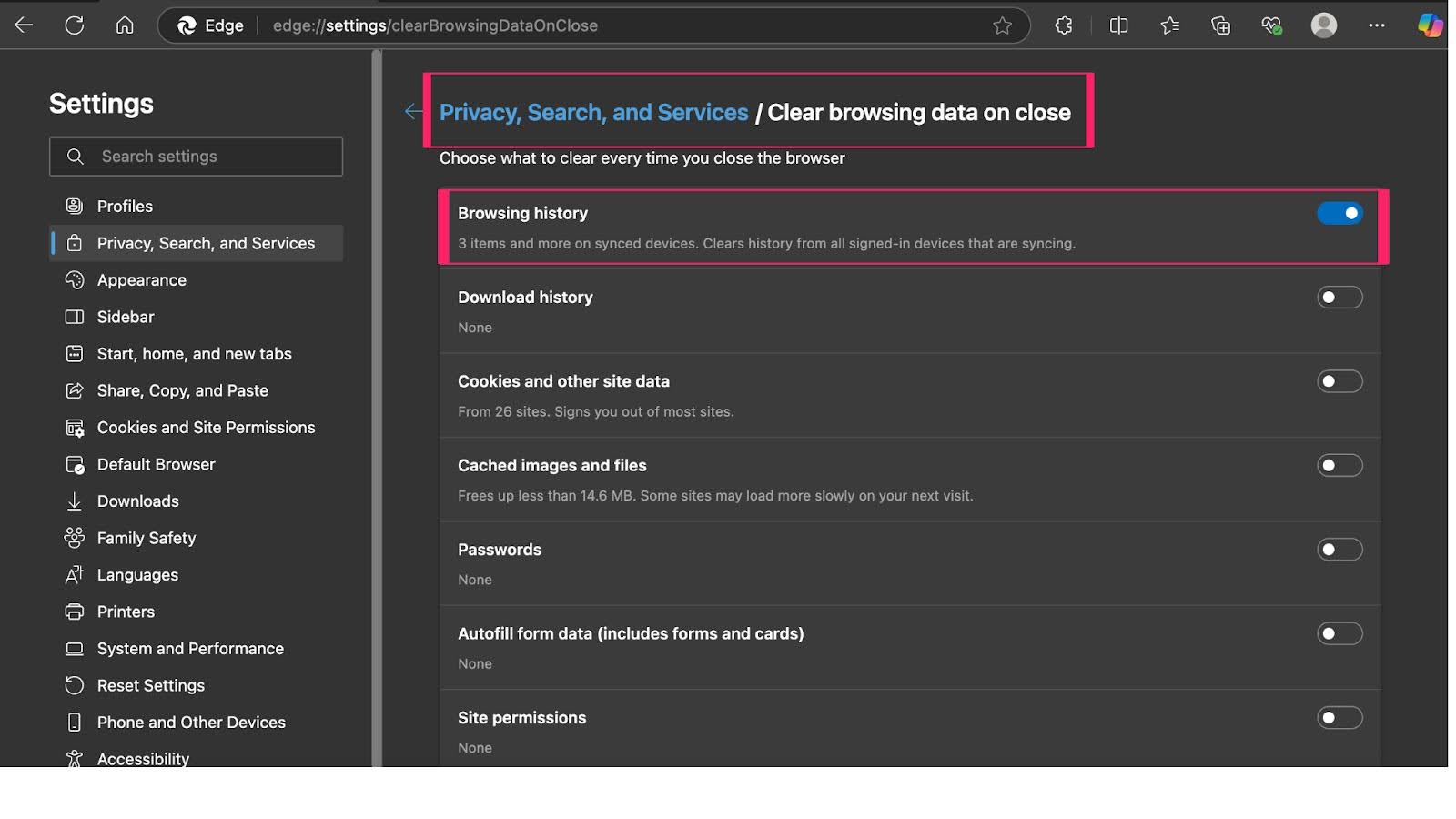Screen dimensions: 1456x819
Task: Open the Downloads settings section
Action: [138, 501]
